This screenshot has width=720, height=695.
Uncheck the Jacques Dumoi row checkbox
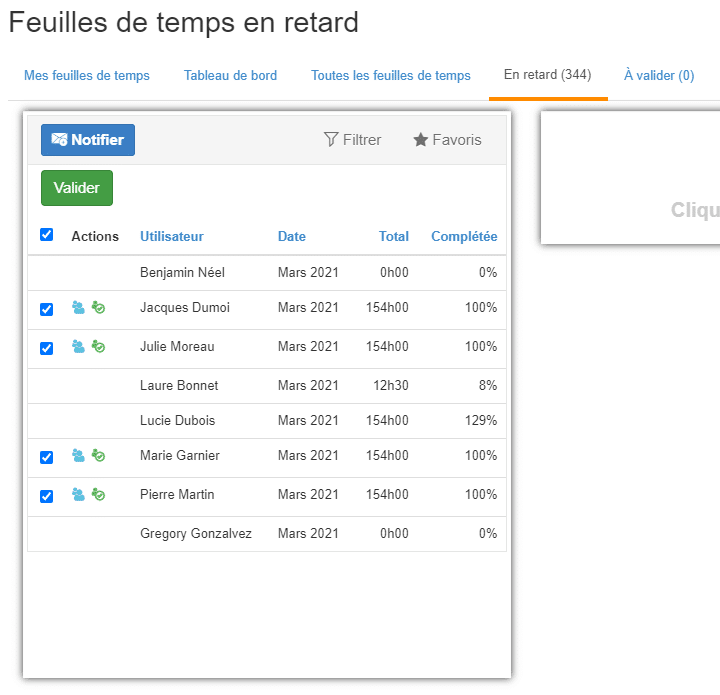point(46,310)
